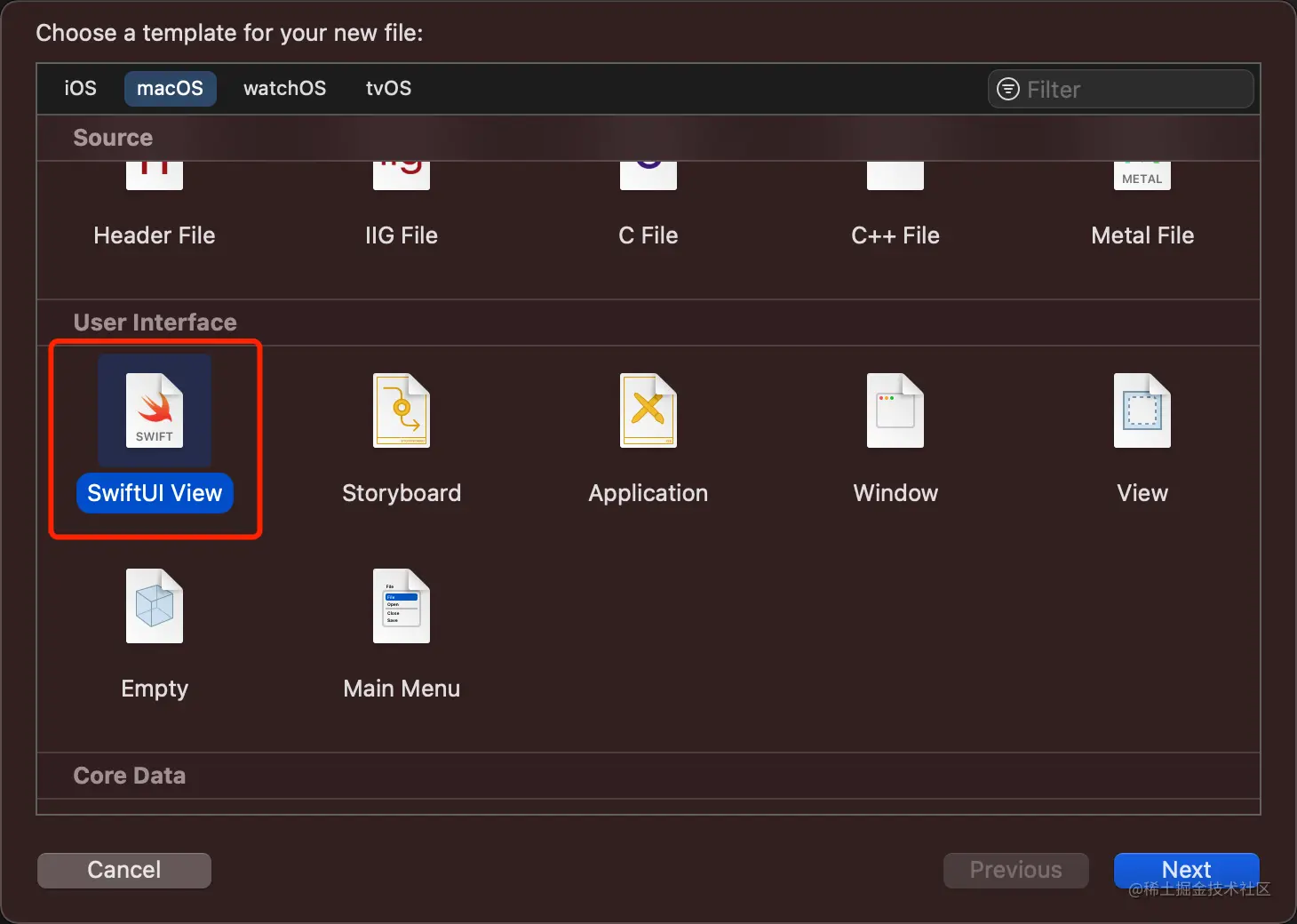The width and height of the screenshot is (1297, 924).
Task: Click the Empty label
Action: 155,689
